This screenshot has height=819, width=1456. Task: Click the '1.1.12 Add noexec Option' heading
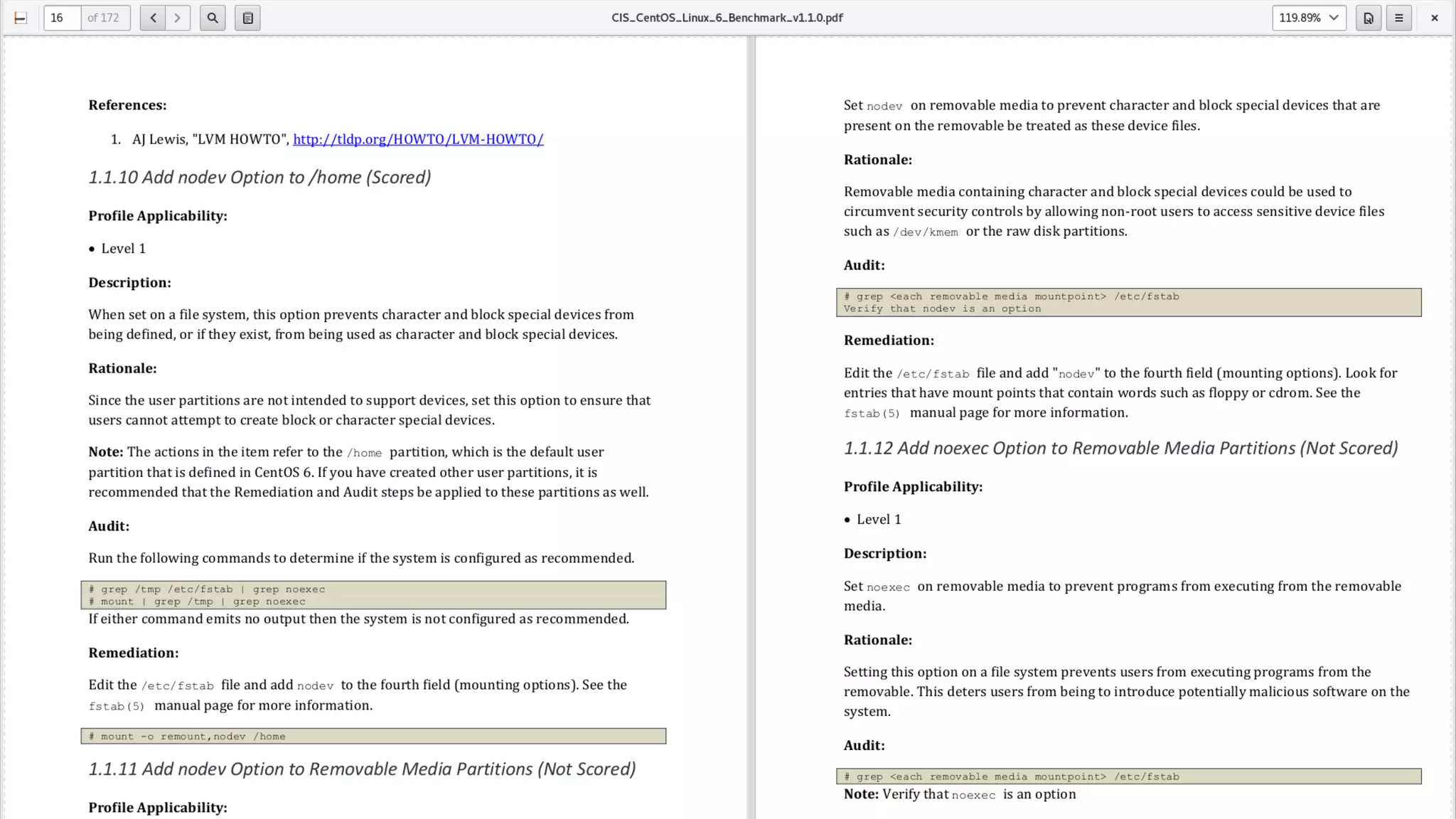[1120, 449]
